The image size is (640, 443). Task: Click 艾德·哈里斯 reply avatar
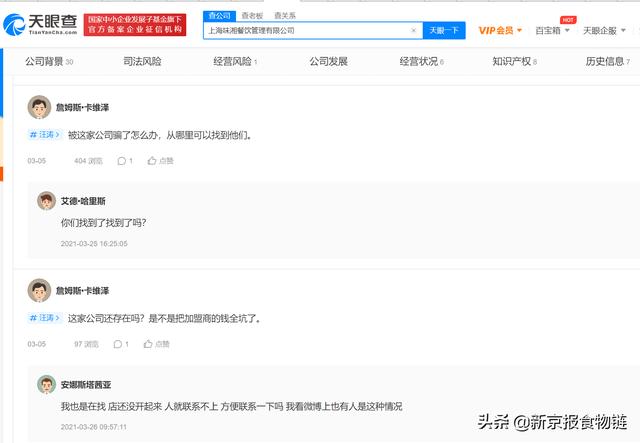(47, 201)
